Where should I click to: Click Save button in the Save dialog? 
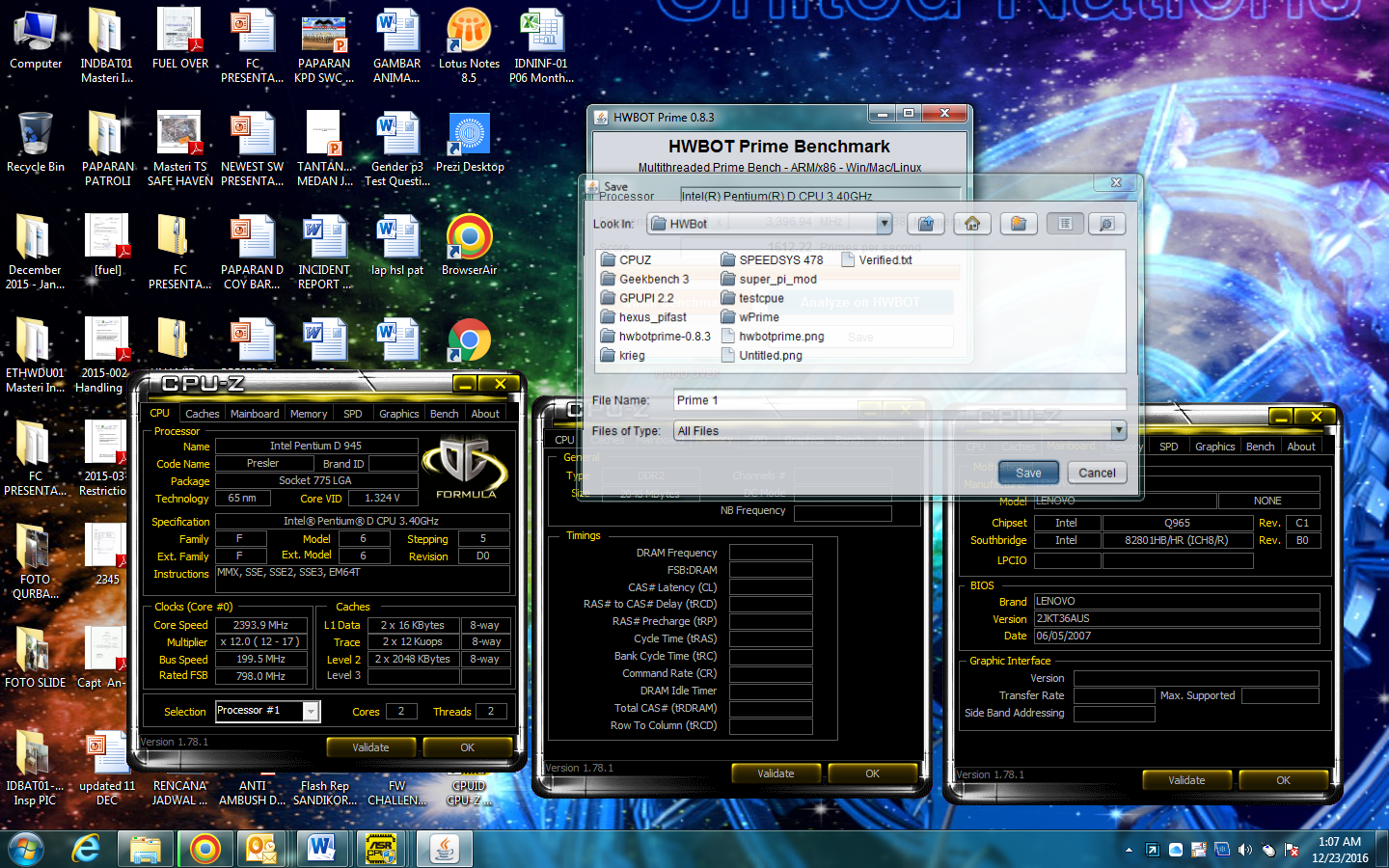[1028, 473]
